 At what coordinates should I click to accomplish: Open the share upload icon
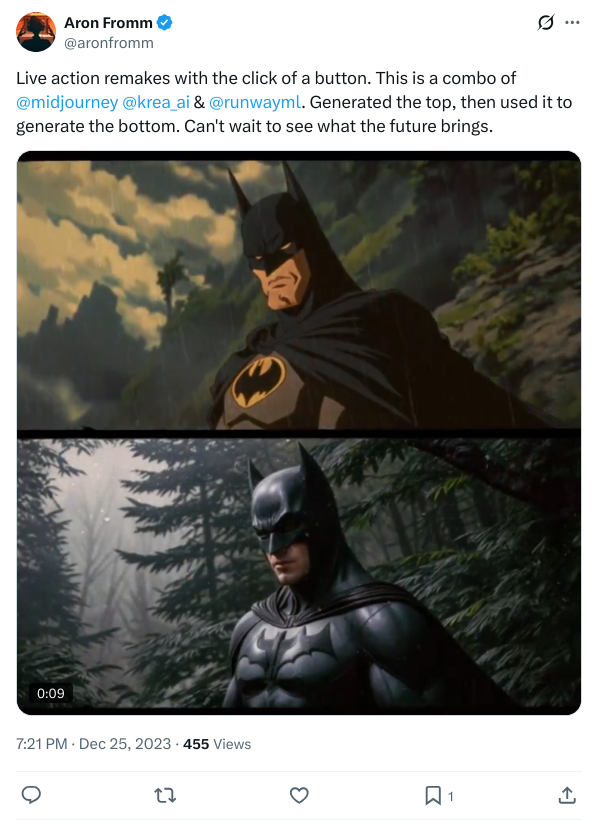(567, 795)
